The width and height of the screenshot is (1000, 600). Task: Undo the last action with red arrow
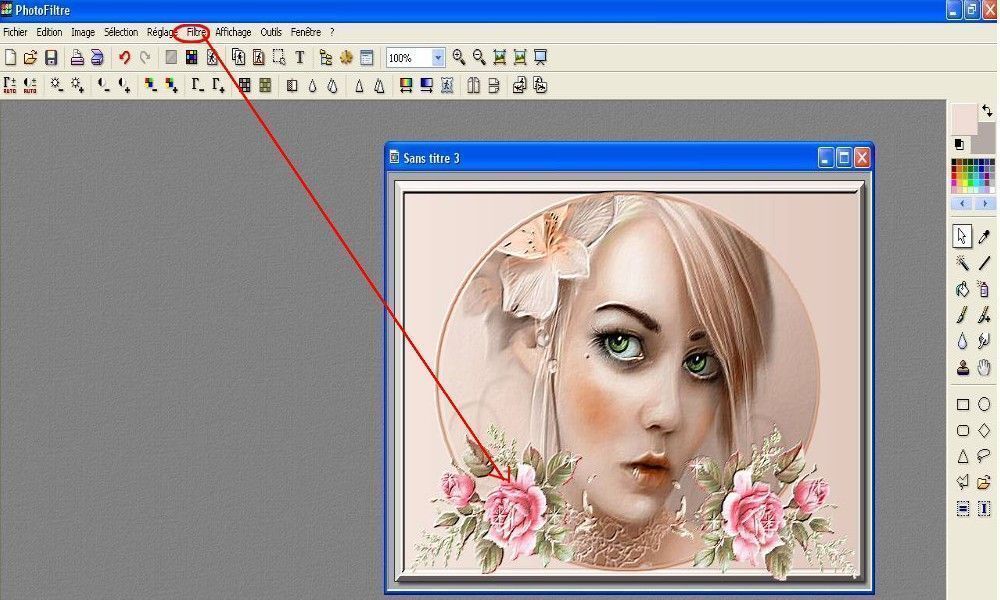click(124, 57)
